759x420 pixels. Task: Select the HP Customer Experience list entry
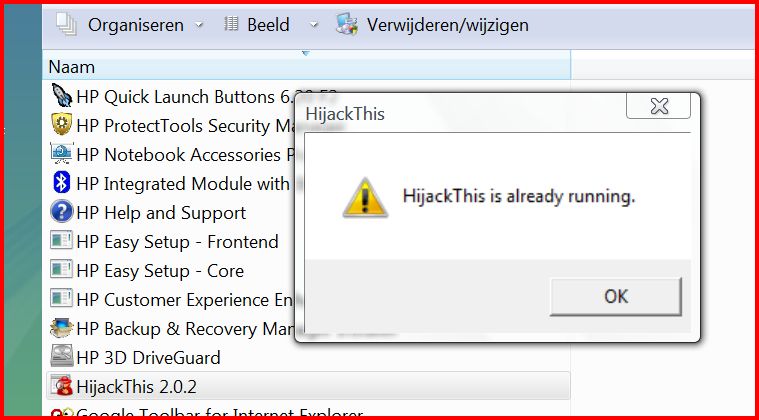171,299
